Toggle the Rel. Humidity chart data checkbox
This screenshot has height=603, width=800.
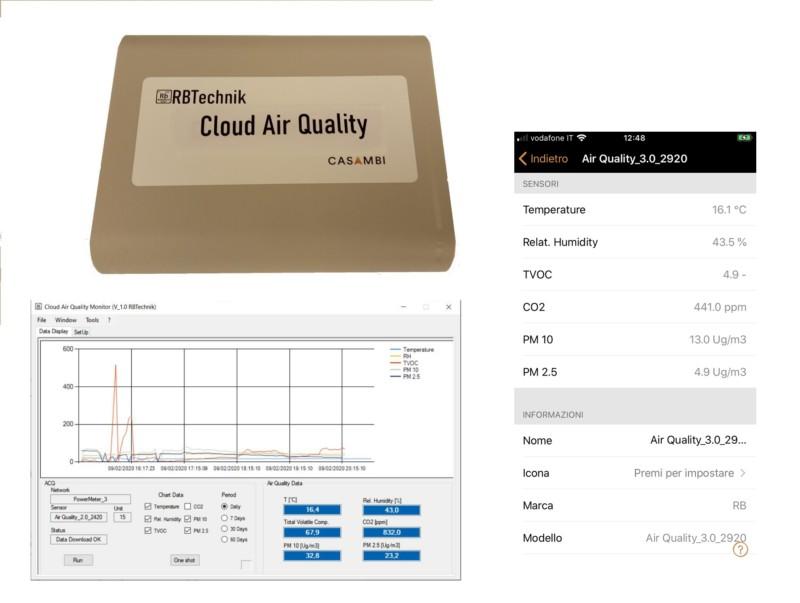tap(148, 519)
